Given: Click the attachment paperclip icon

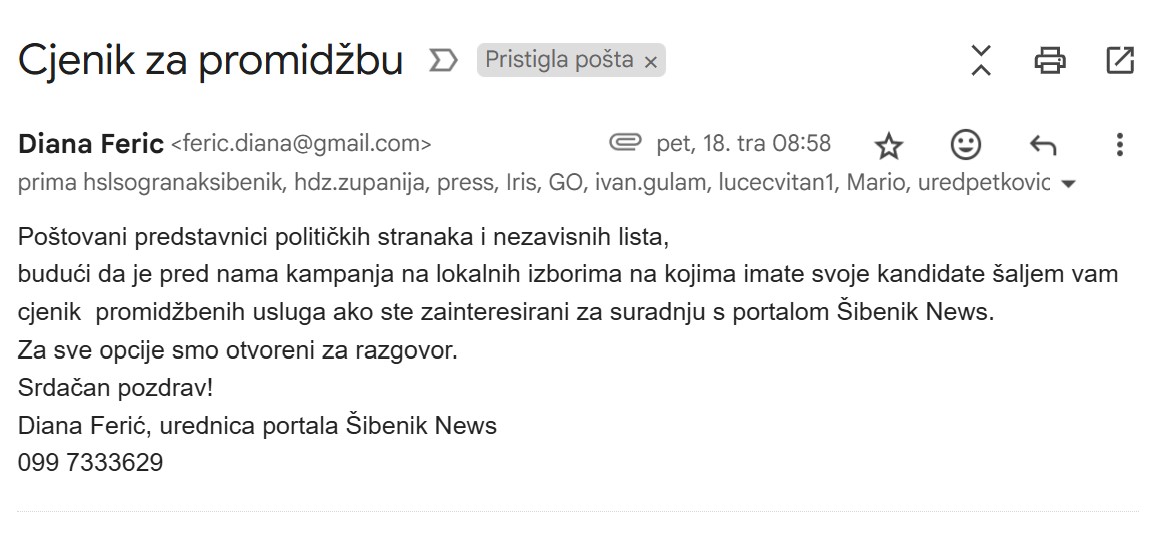Looking at the screenshot, I should [x=625, y=144].
